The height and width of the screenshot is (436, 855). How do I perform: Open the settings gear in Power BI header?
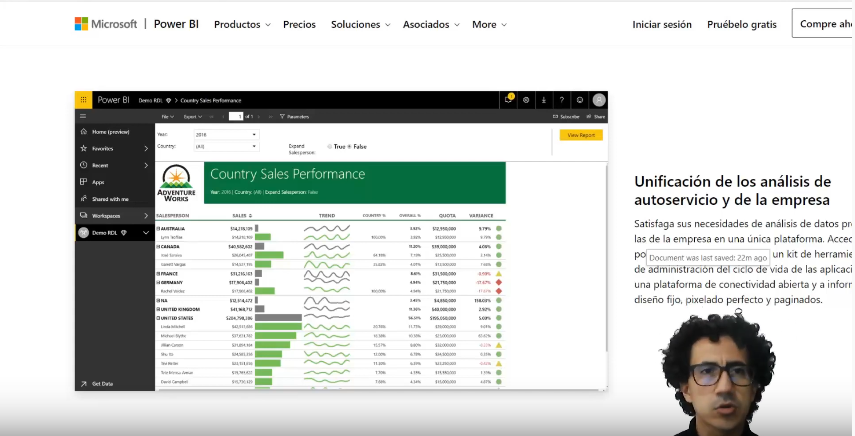pyautogui.click(x=526, y=100)
